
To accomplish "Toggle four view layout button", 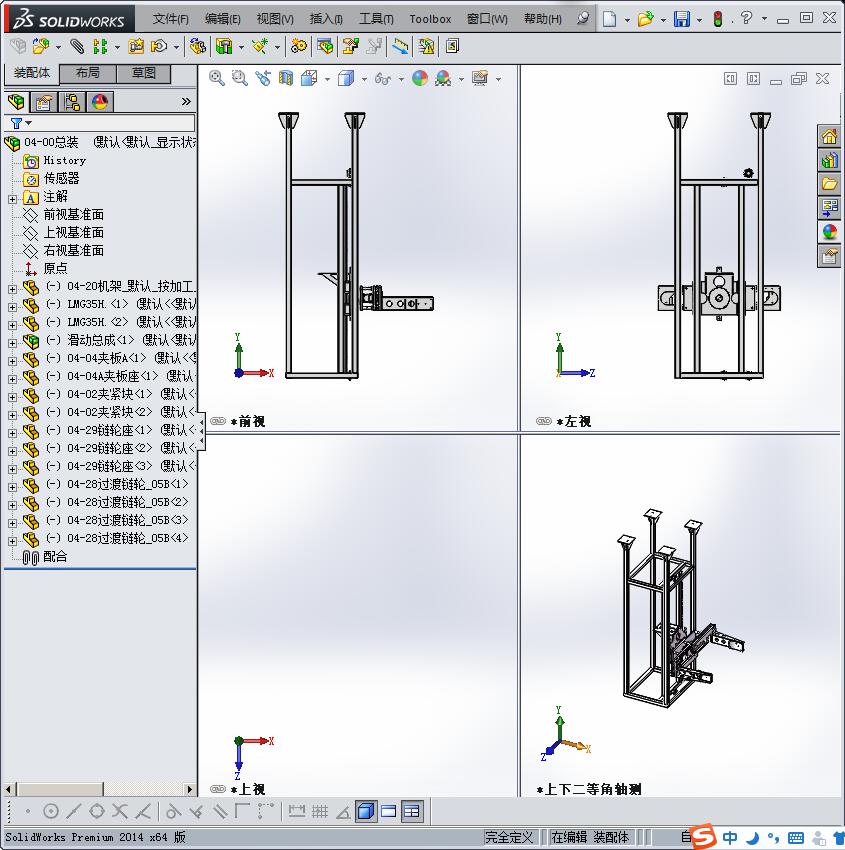I will tap(412, 812).
